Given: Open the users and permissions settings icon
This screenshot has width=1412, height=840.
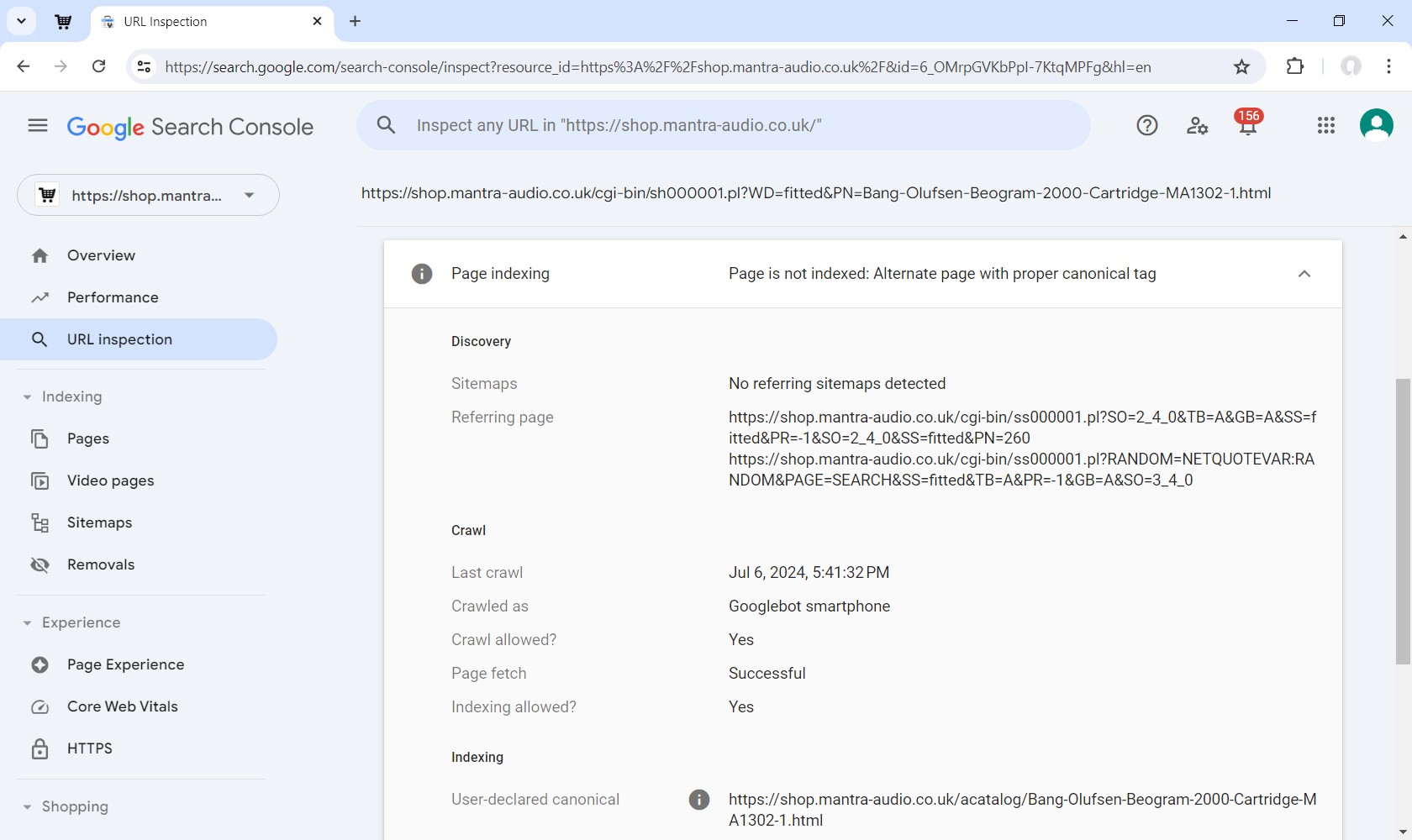Looking at the screenshot, I should pos(1197,126).
